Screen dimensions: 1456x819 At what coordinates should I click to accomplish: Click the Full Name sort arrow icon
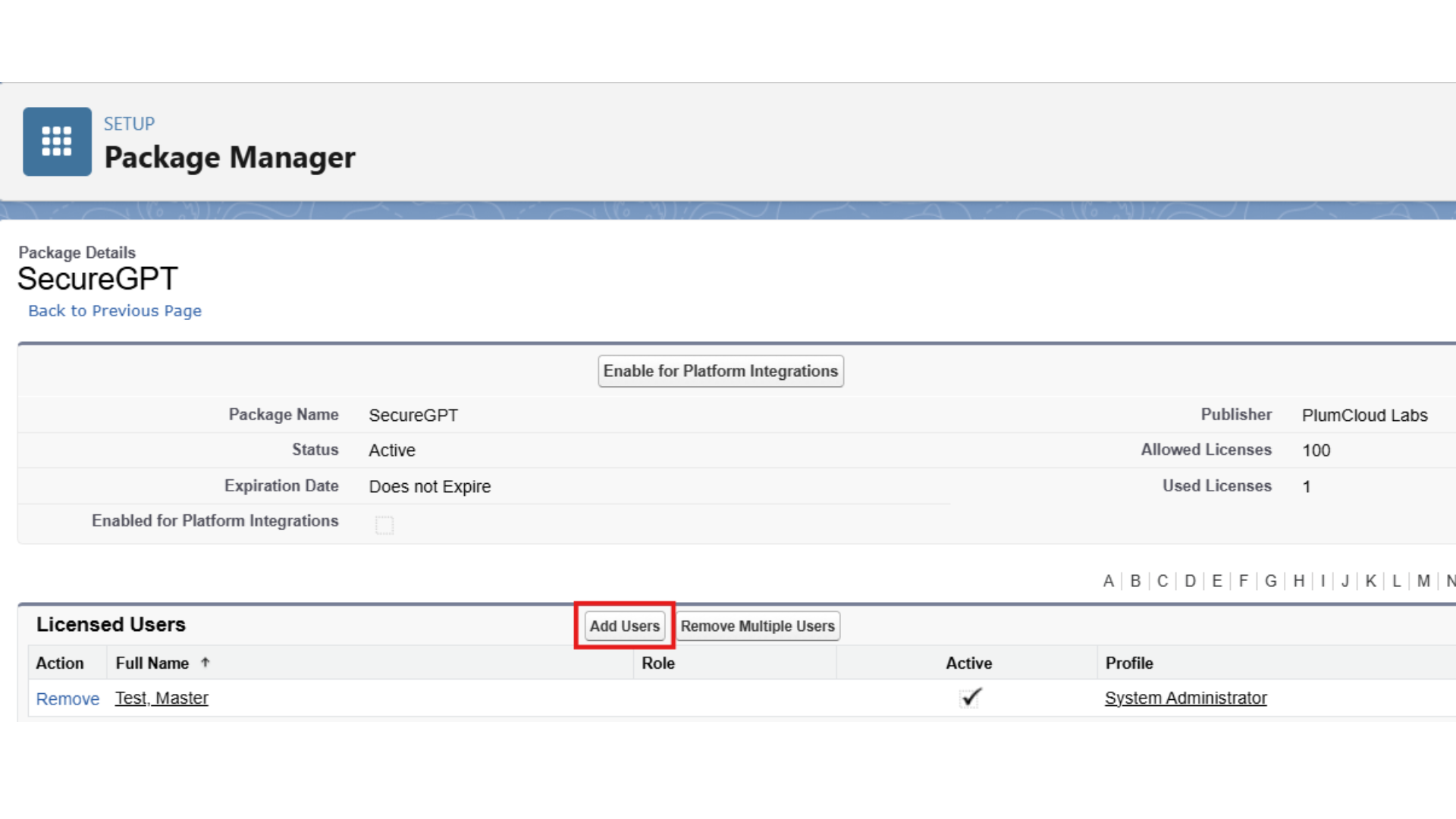205,663
